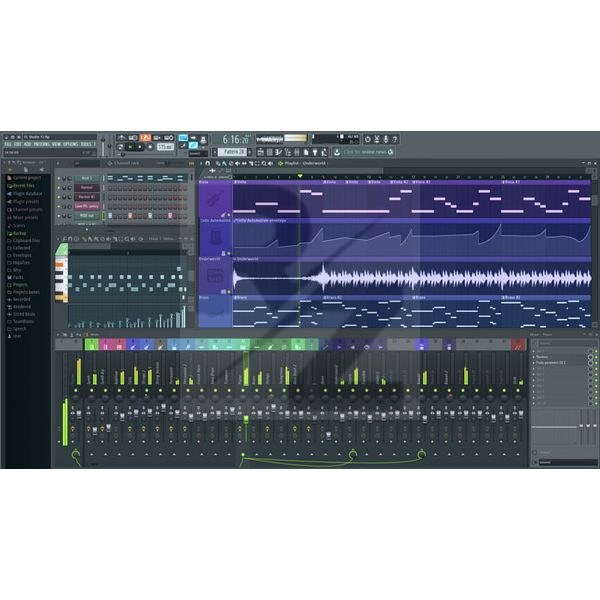Click the violin icon on the Viola track
This screenshot has width=600, height=600.
(x=215, y=199)
